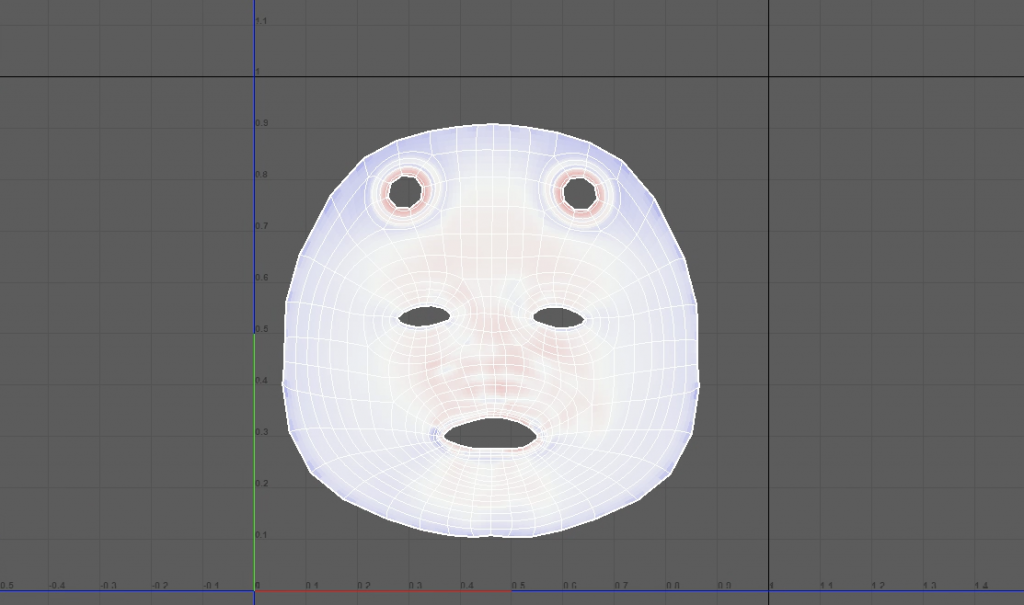Screen dimensions: 1024x605
Task: Click the 0.7 label on horizontal axis
Action: coord(621,585)
